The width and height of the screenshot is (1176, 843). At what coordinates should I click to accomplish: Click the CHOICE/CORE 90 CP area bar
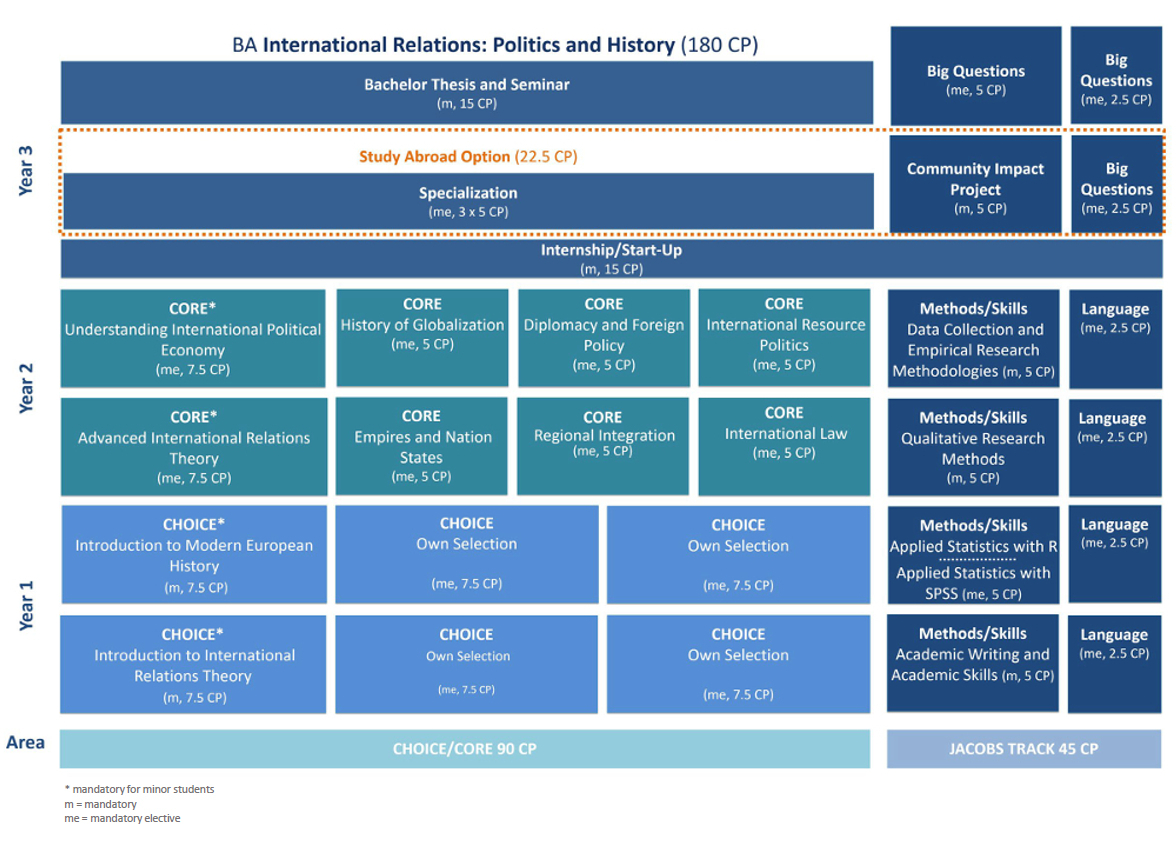pos(465,749)
